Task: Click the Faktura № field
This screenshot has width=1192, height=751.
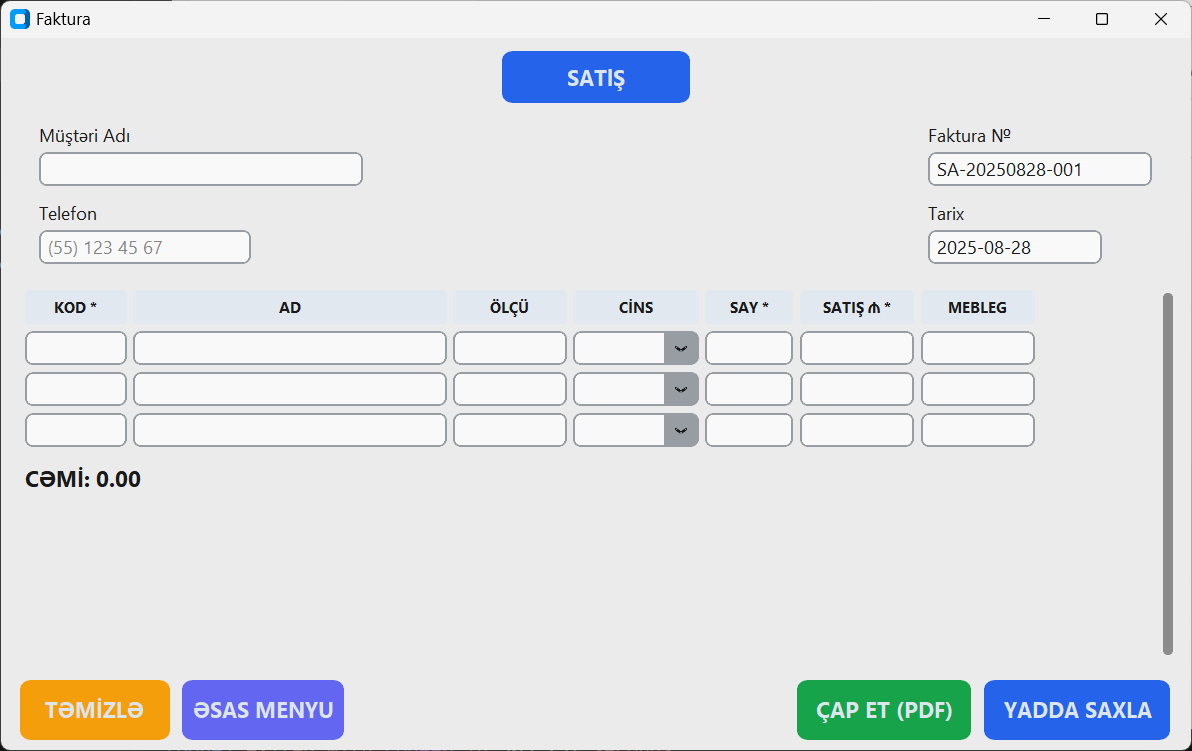Action: (1039, 169)
